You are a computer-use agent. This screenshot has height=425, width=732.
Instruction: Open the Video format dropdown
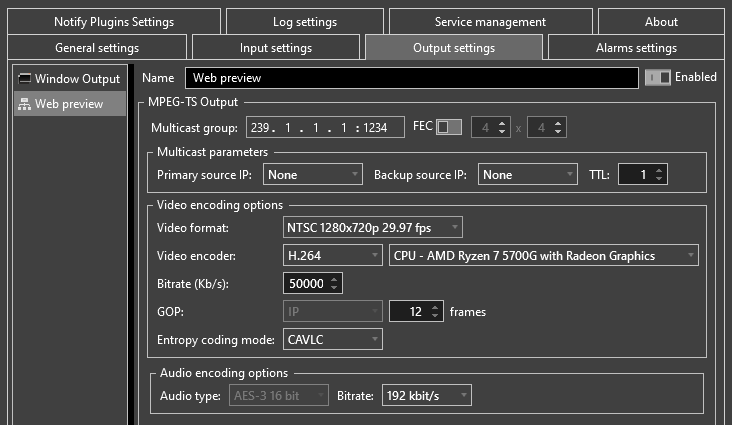click(x=373, y=227)
